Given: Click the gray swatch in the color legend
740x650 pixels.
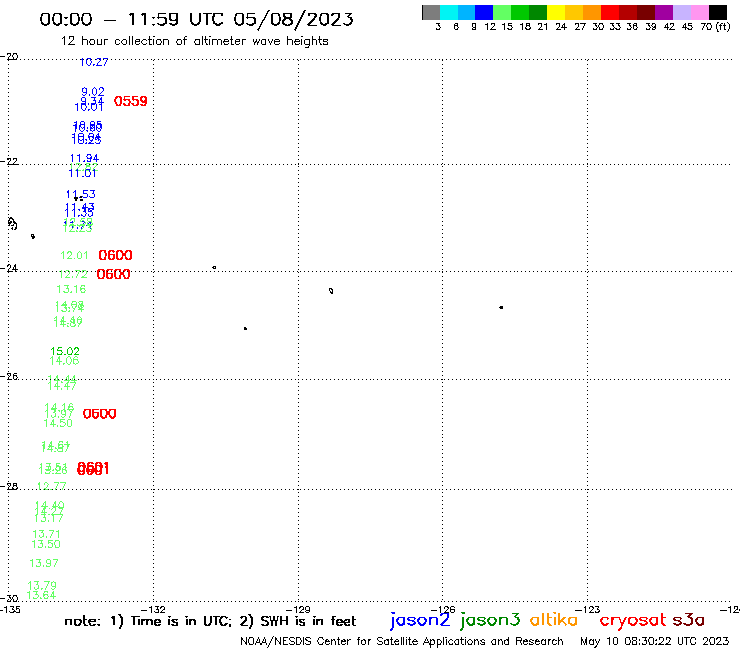Looking at the screenshot, I should pyautogui.click(x=431, y=12).
